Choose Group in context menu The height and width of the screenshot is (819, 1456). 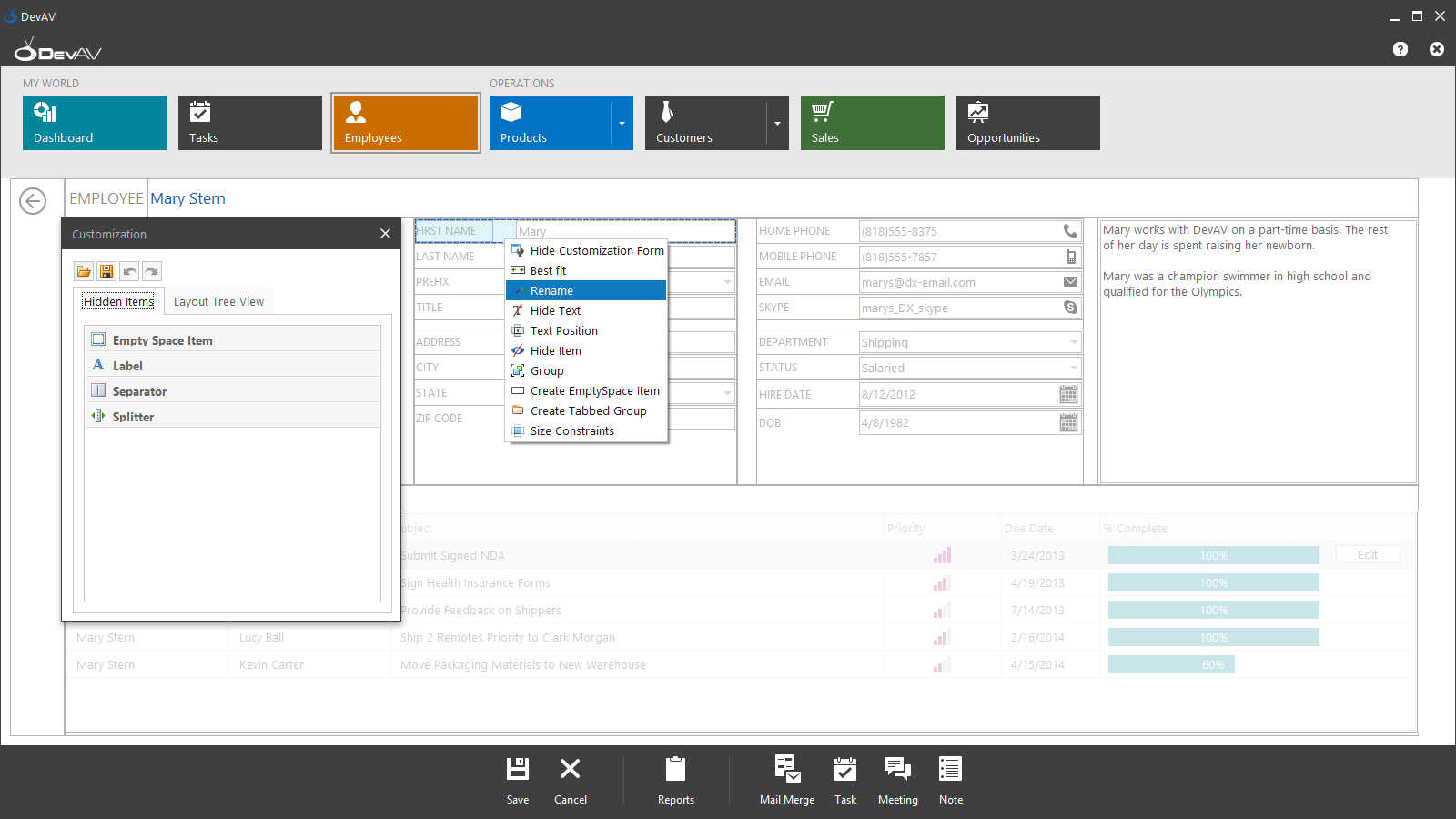587,370
